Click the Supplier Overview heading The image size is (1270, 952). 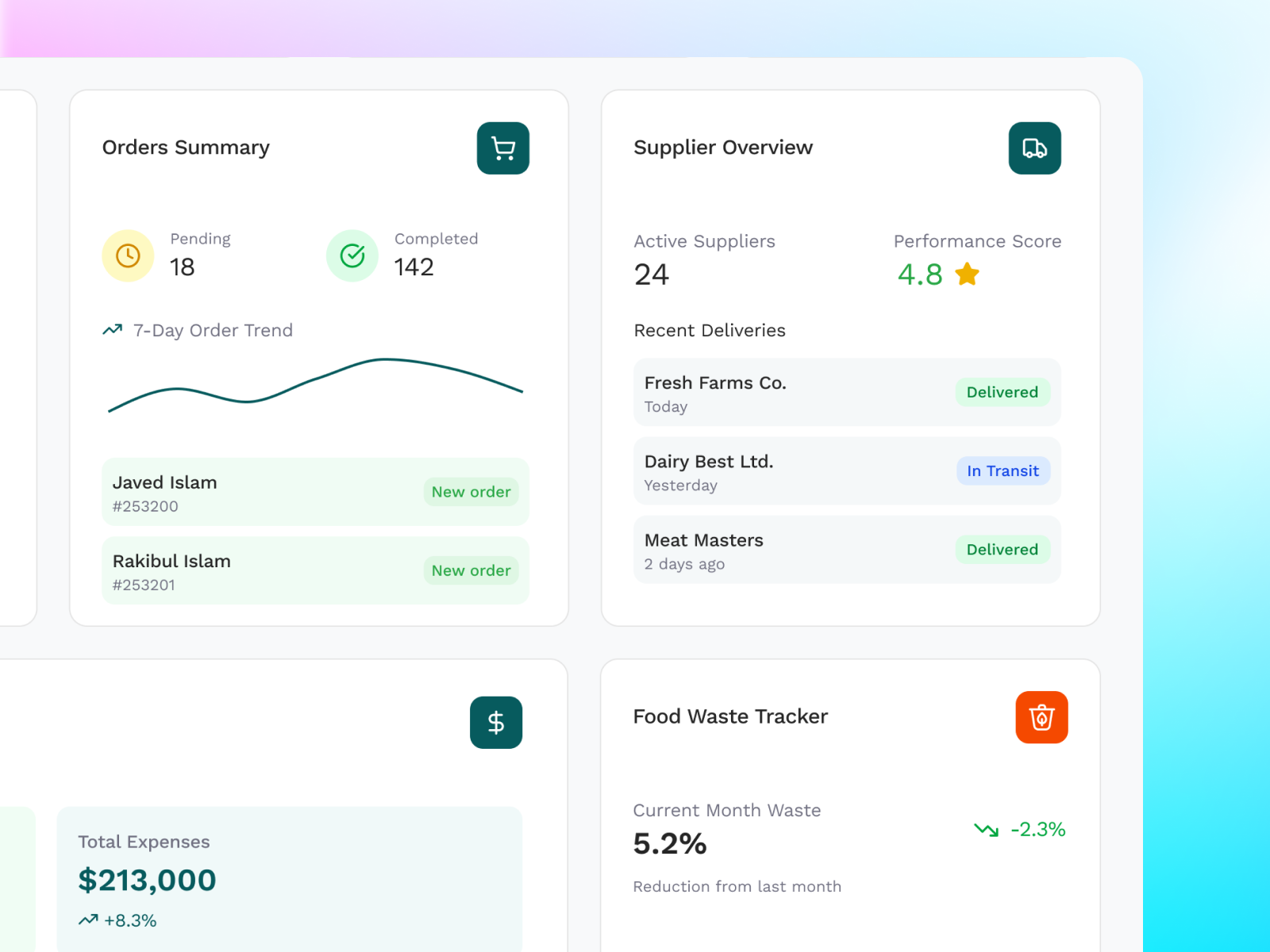[722, 148]
